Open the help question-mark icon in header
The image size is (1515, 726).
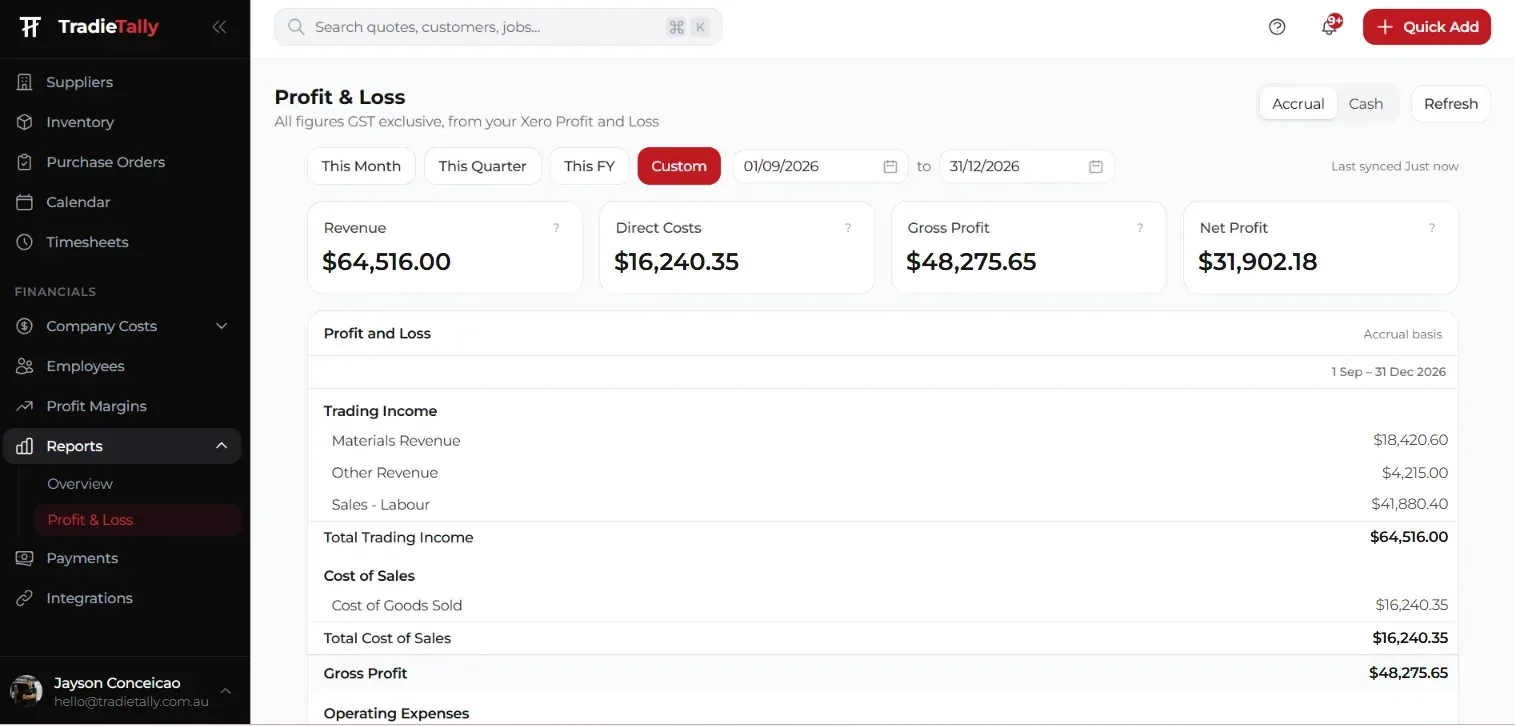pos(1277,27)
